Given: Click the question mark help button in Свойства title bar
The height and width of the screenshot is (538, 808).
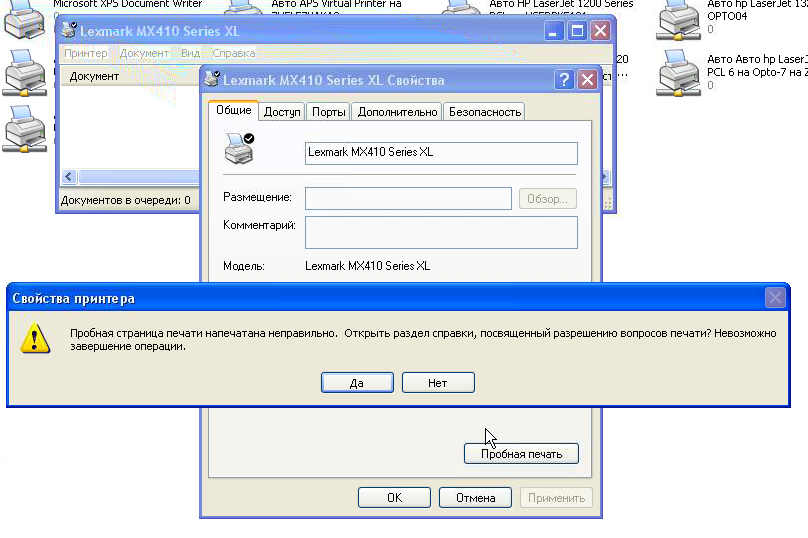Looking at the screenshot, I should 565,80.
